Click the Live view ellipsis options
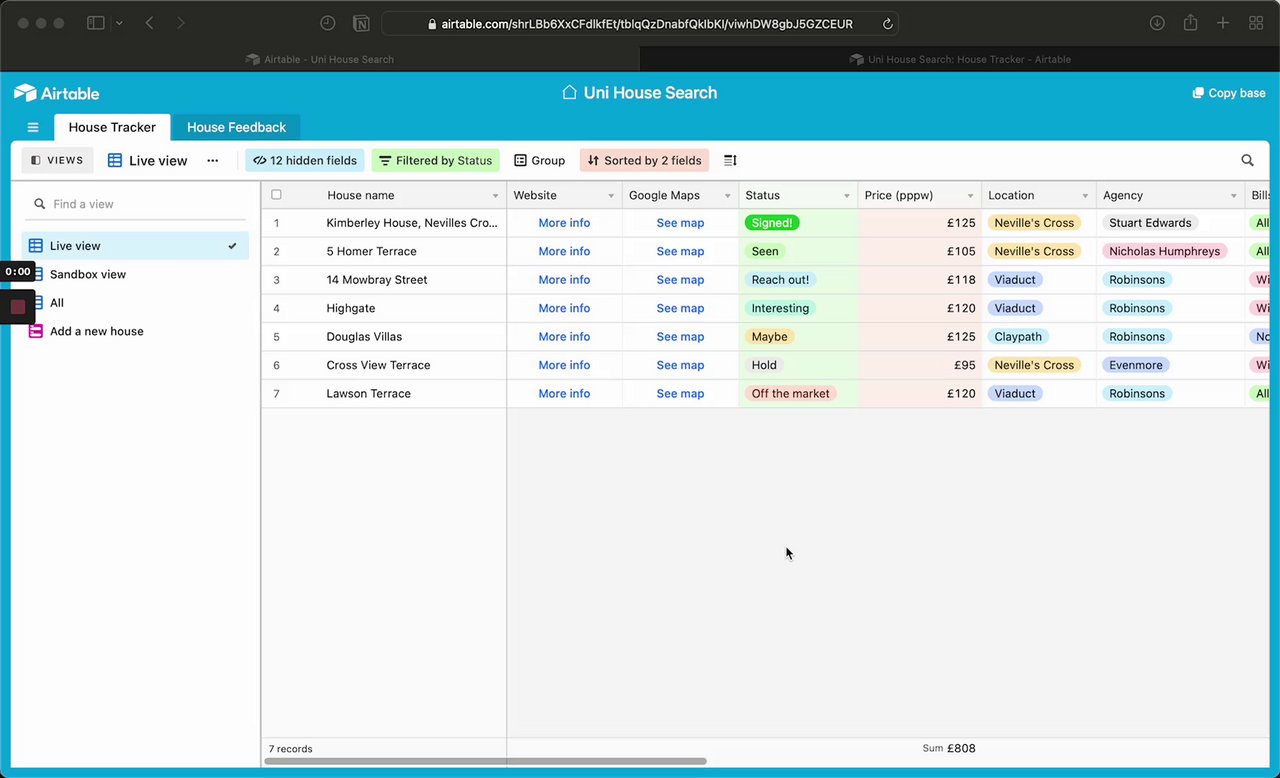Image resolution: width=1280 pixels, height=778 pixels. coord(212,160)
